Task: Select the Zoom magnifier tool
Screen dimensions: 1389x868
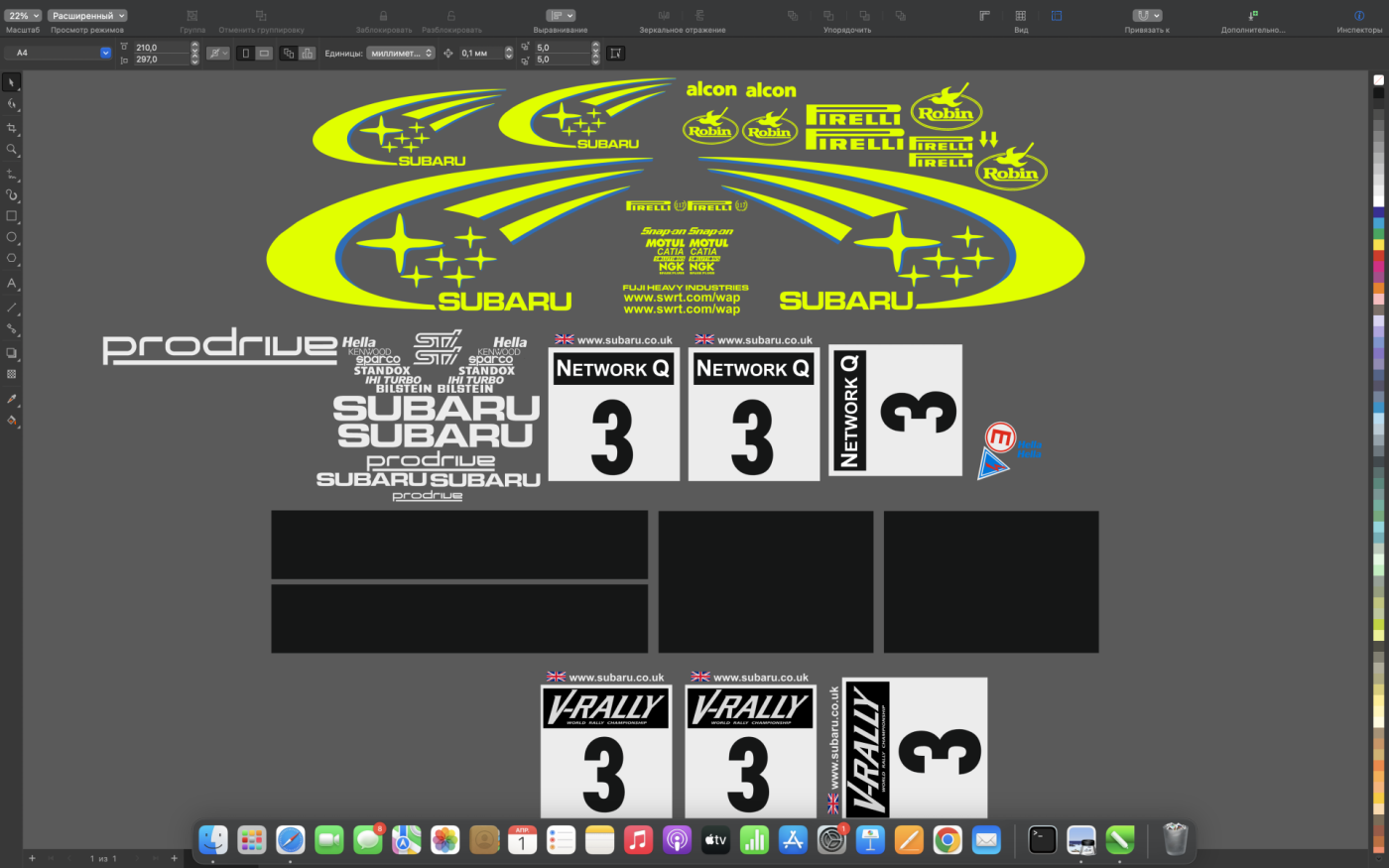Action: coord(12,150)
